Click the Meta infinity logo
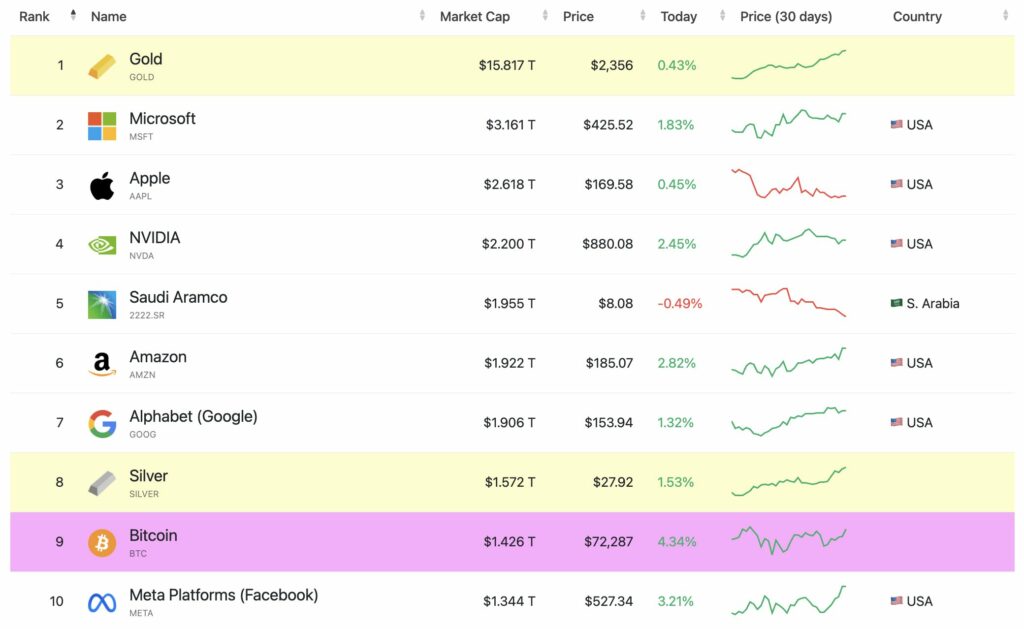 point(103,600)
